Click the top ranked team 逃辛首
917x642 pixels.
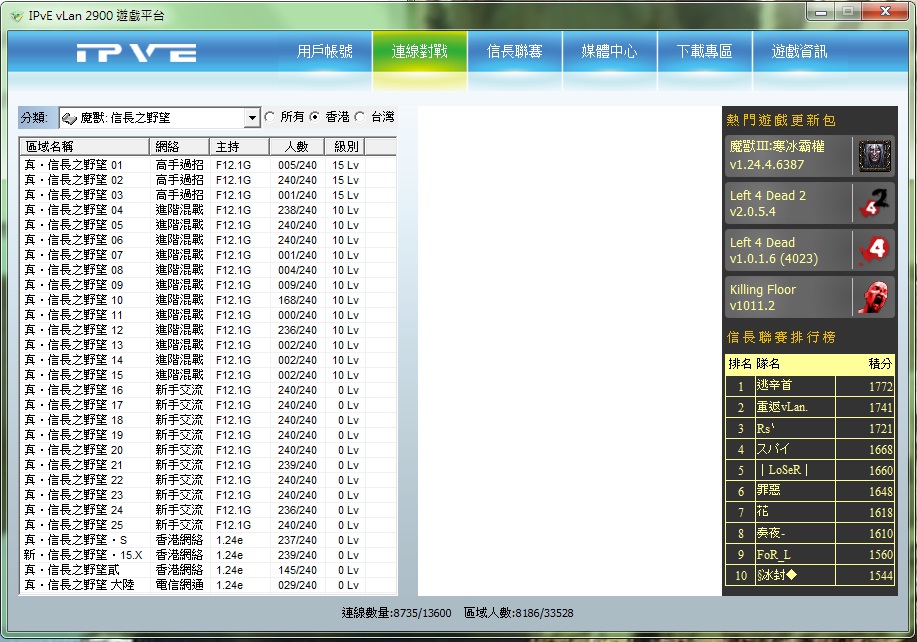click(795, 386)
